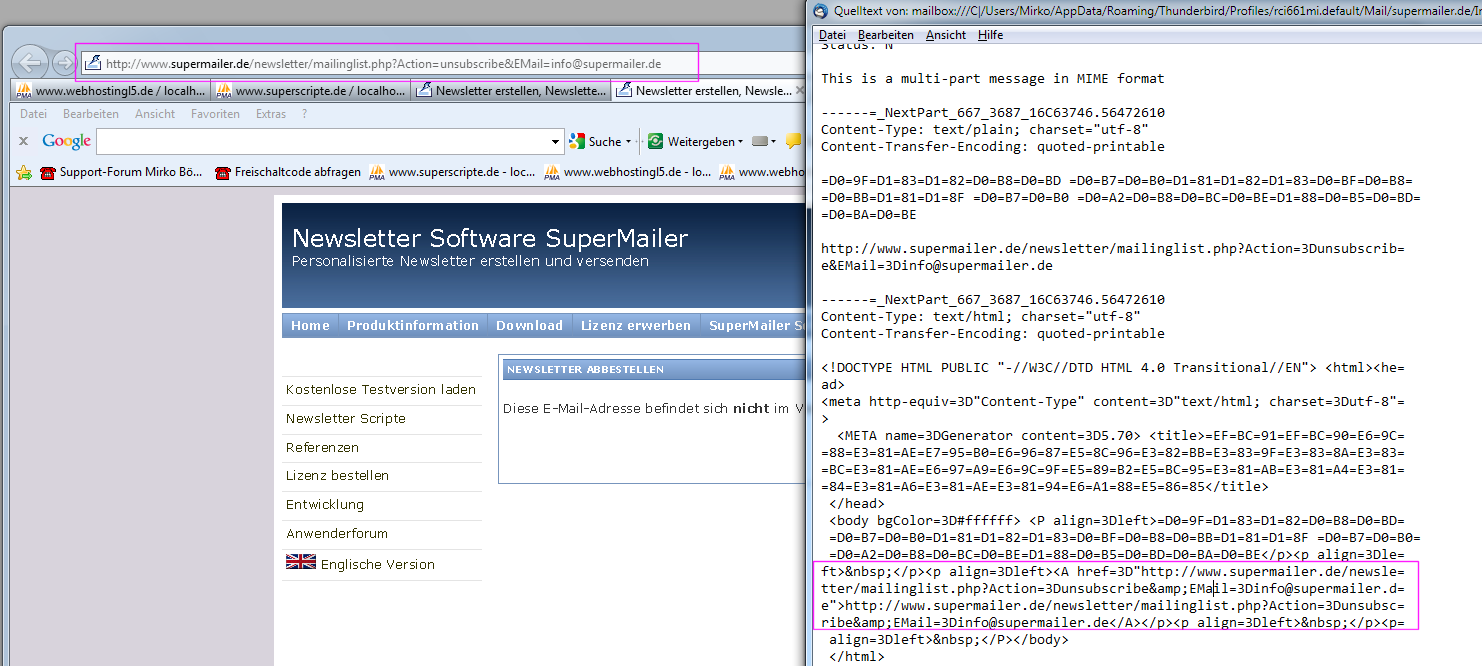The width and height of the screenshot is (1482, 666).
Task: Open Produktinformation in the site navigation
Action: click(413, 325)
